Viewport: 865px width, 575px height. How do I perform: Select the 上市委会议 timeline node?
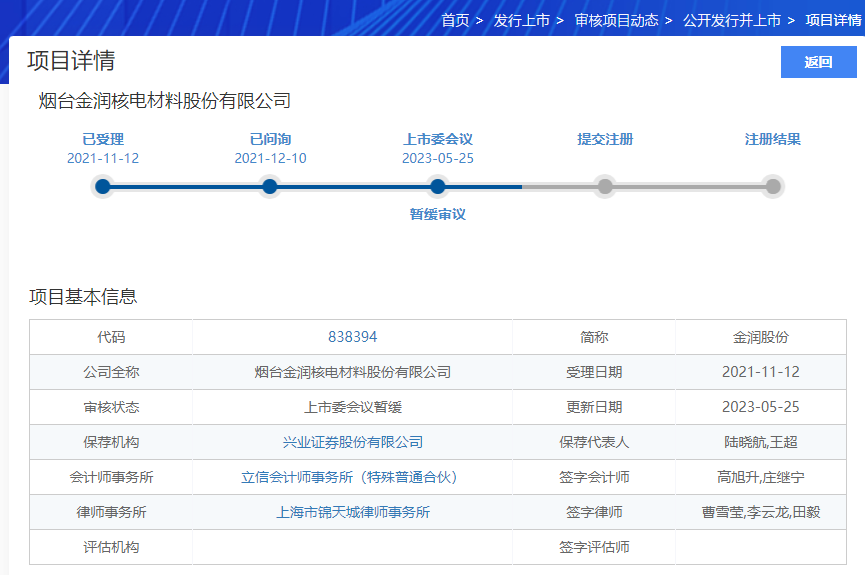pos(437,186)
